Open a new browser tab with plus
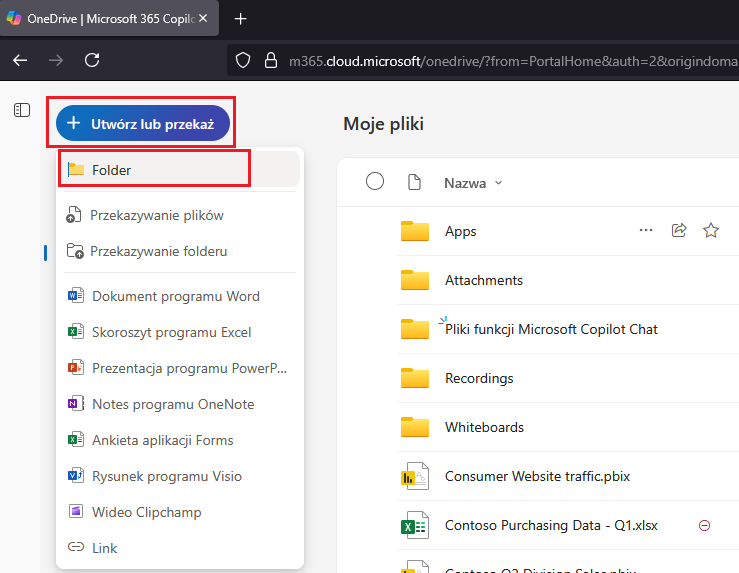Screen dimensions: 739x573 [x=240, y=19]
